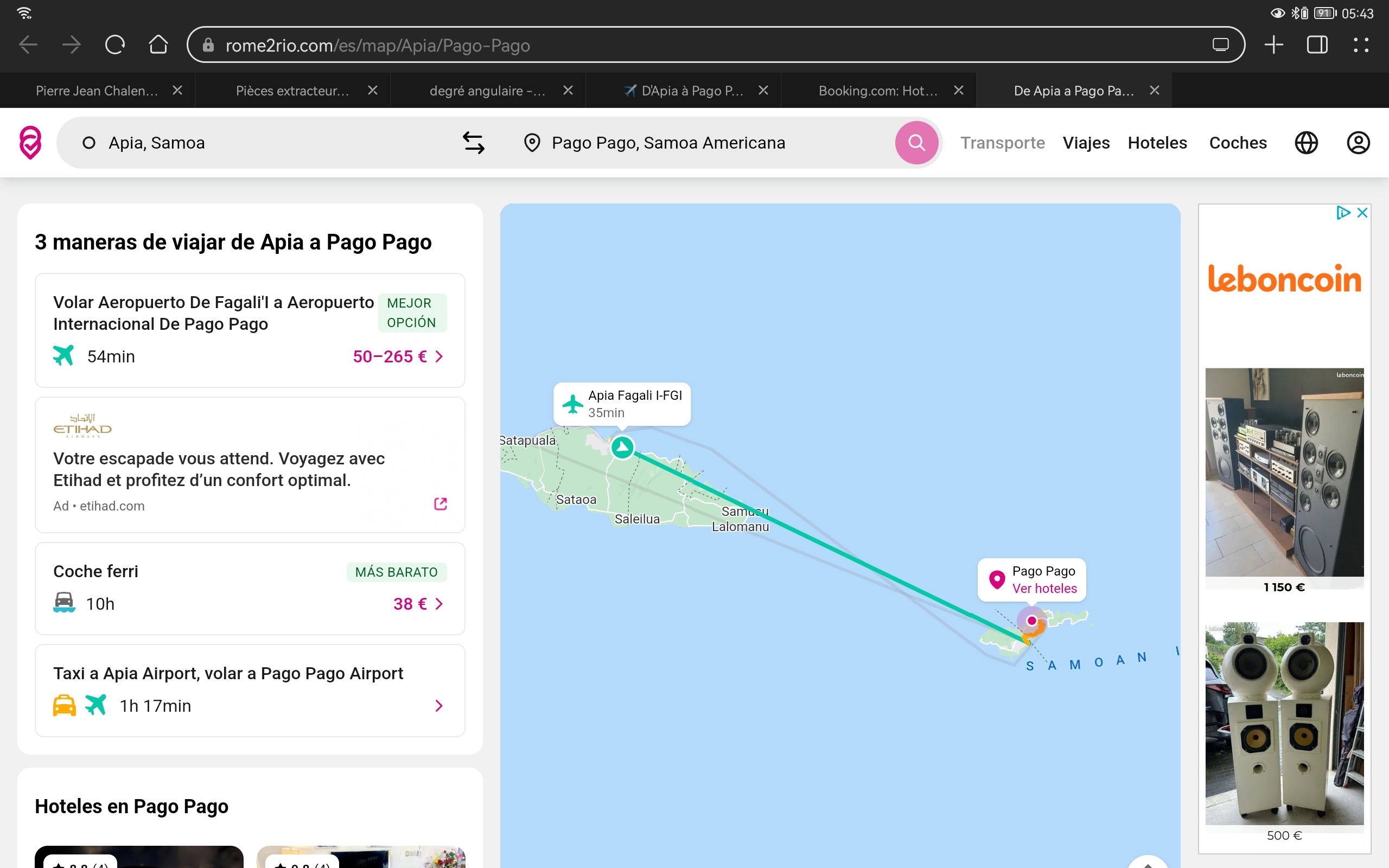Swap origin and destination with arrows icon

pyautogui.click(x=474, y=142)
